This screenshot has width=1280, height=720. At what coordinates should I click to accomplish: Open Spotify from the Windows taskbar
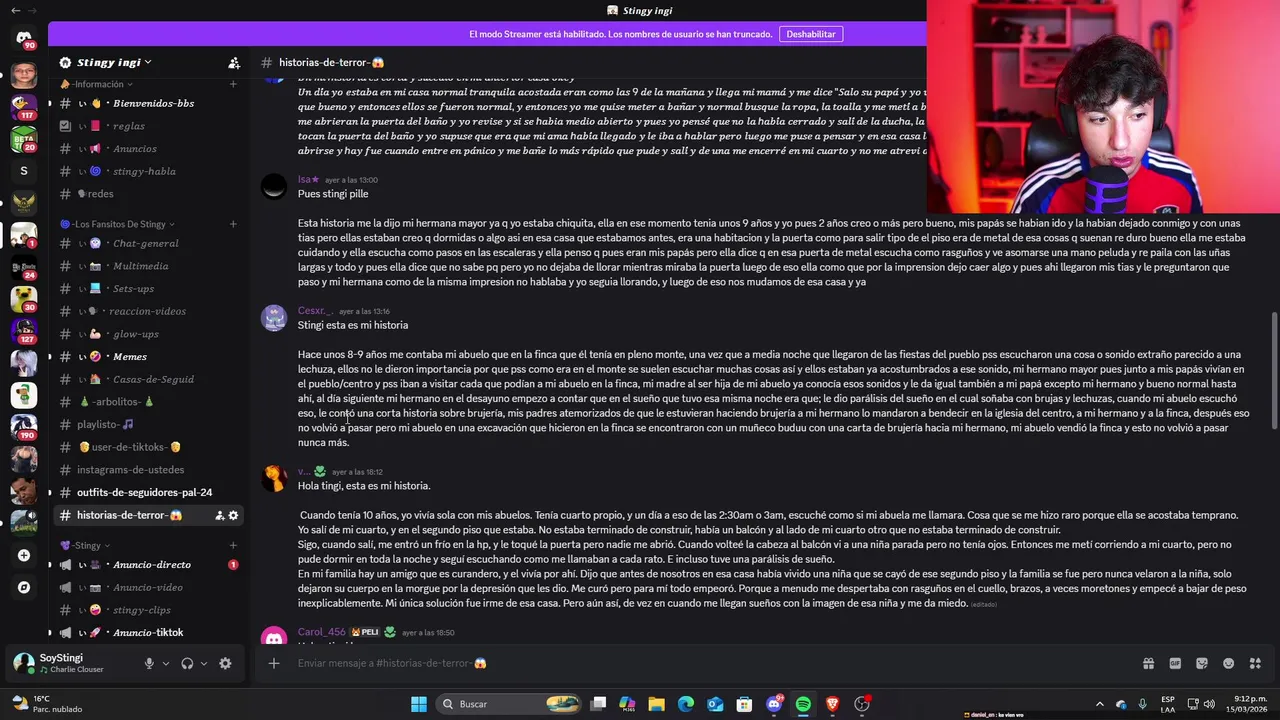(803, 704)
